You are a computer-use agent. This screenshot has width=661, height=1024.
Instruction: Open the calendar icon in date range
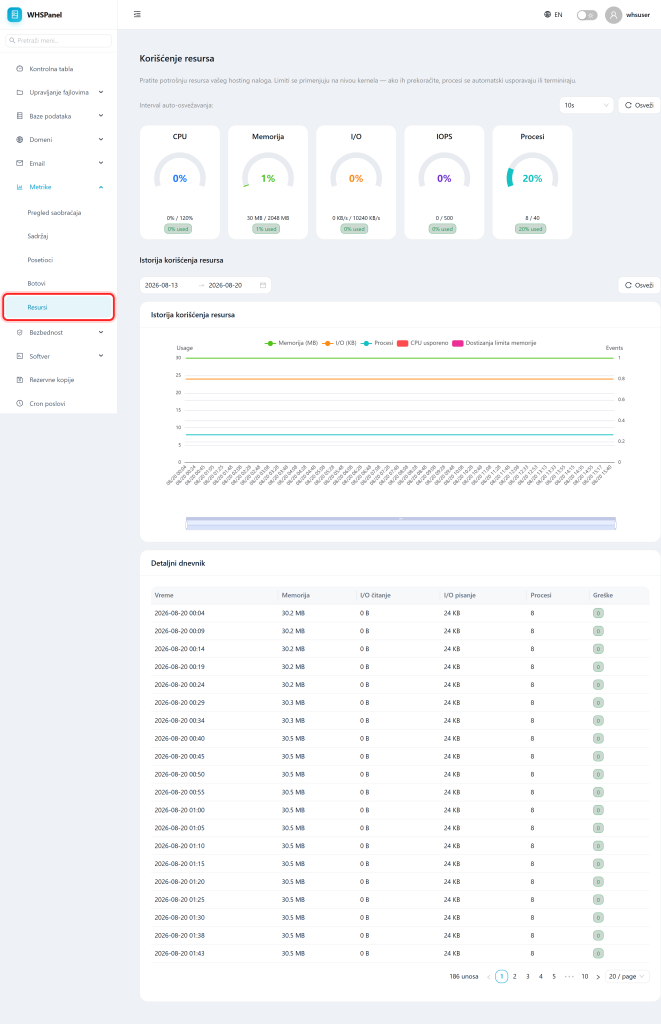[263, 285]
